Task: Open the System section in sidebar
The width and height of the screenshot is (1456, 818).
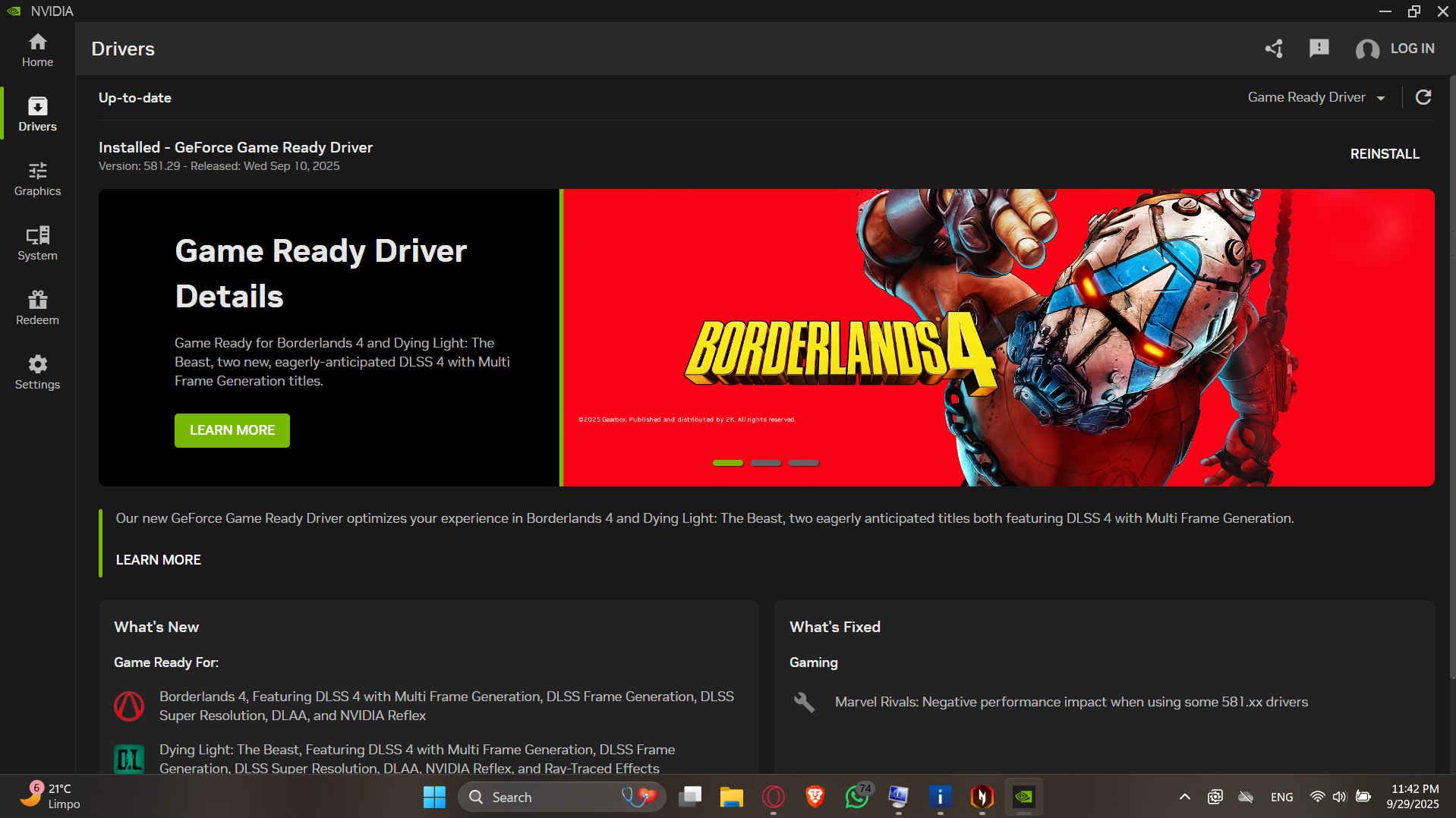Action: tap(37, 244)
